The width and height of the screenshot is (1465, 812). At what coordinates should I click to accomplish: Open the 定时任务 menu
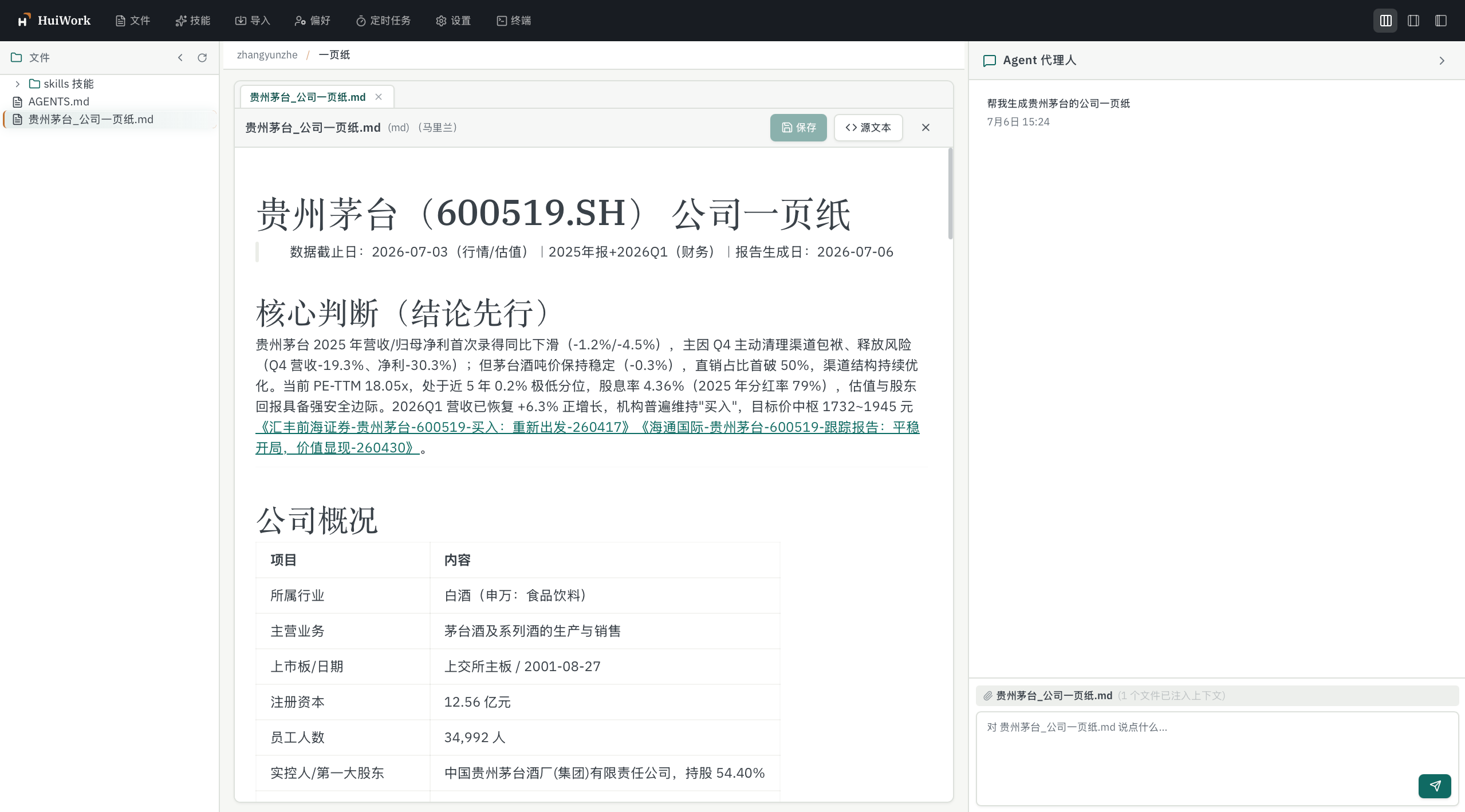(383, 21)
